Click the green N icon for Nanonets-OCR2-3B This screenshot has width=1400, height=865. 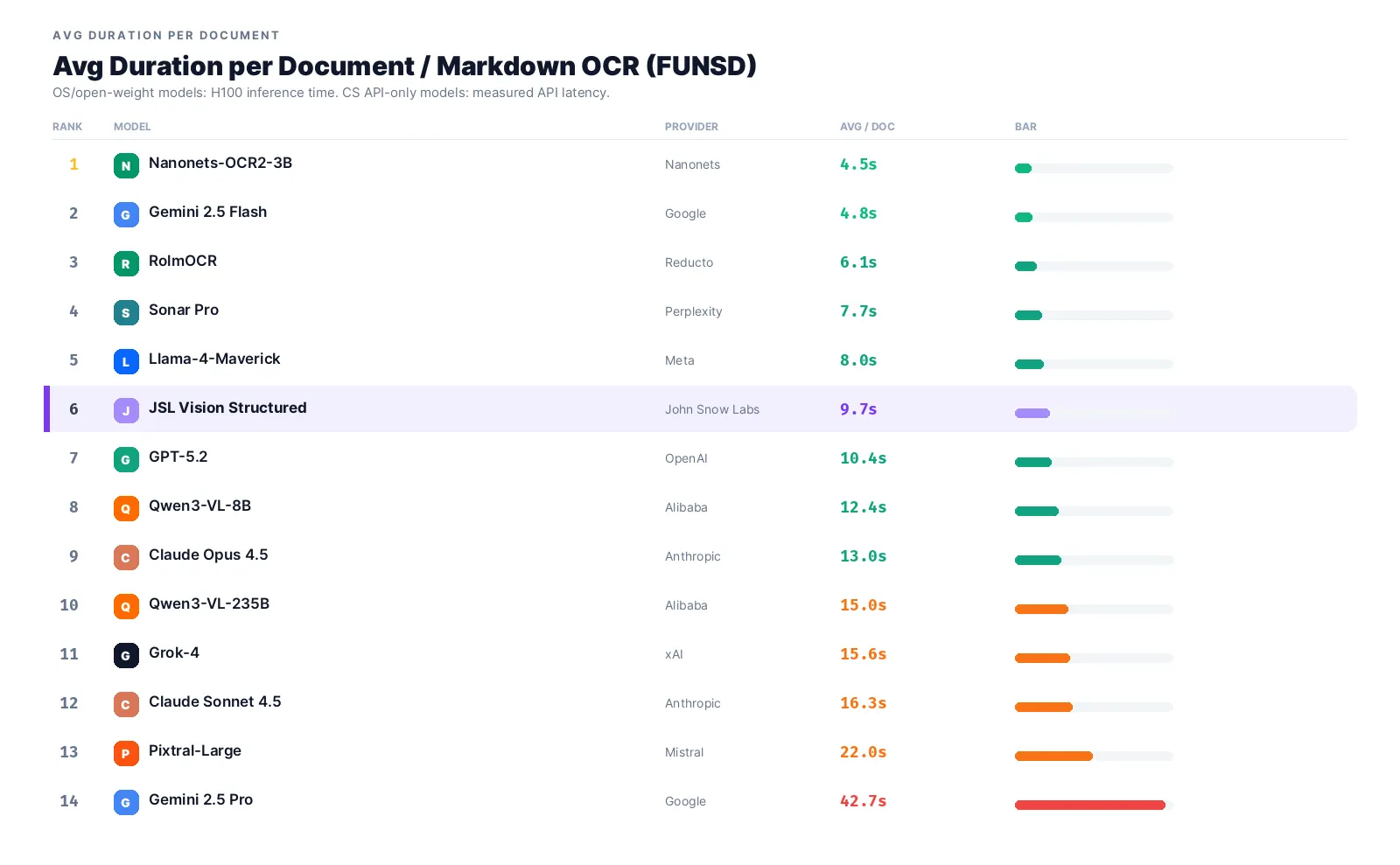point(126,165)
